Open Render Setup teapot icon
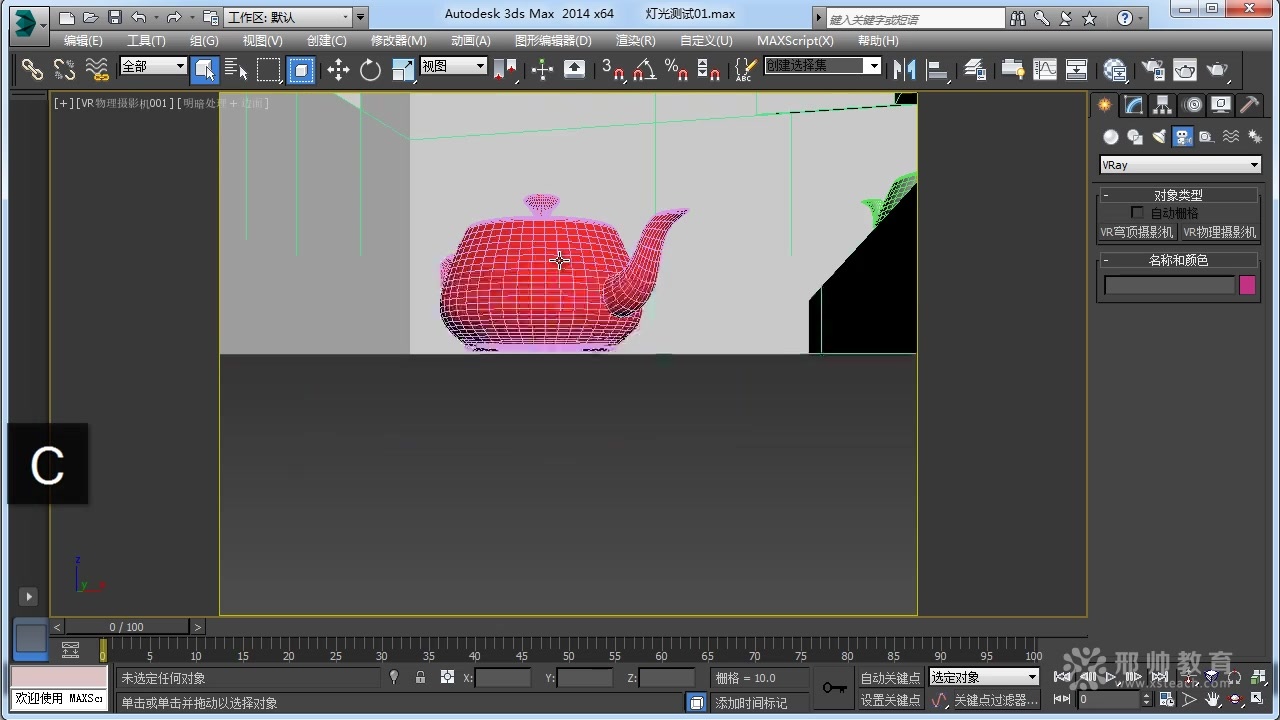 (1153, 69)
